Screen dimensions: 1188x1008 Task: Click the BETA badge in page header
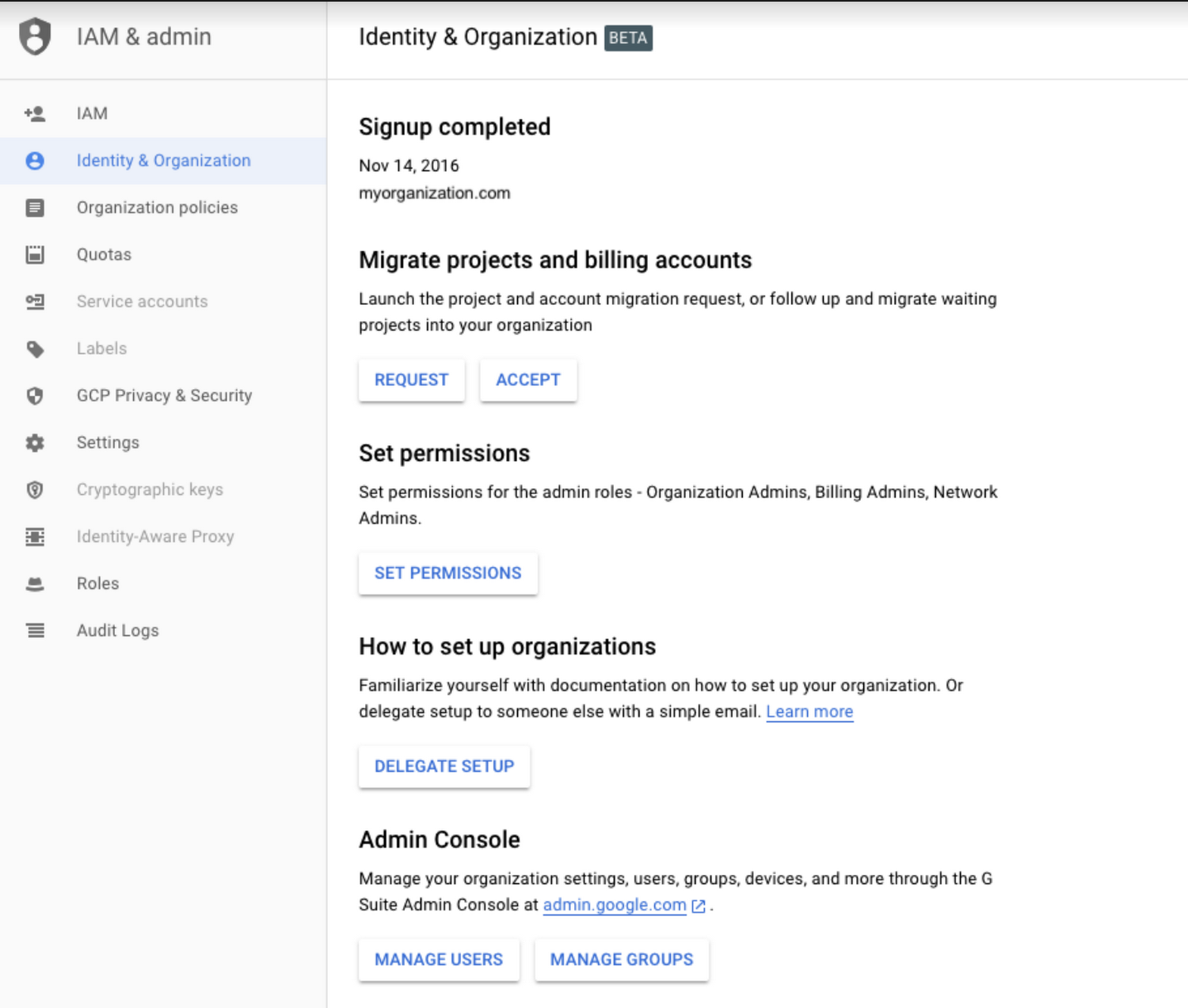628,38
